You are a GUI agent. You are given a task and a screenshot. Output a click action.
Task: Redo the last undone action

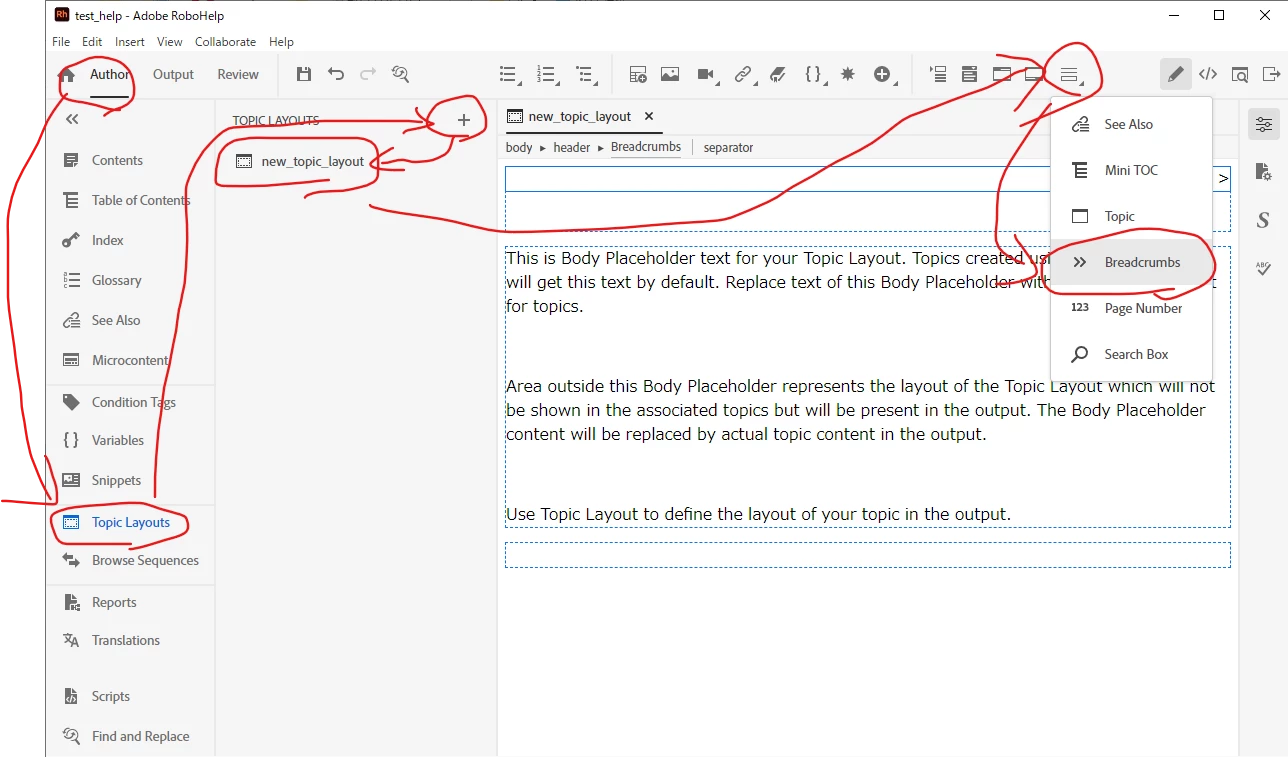click(368, 74)
